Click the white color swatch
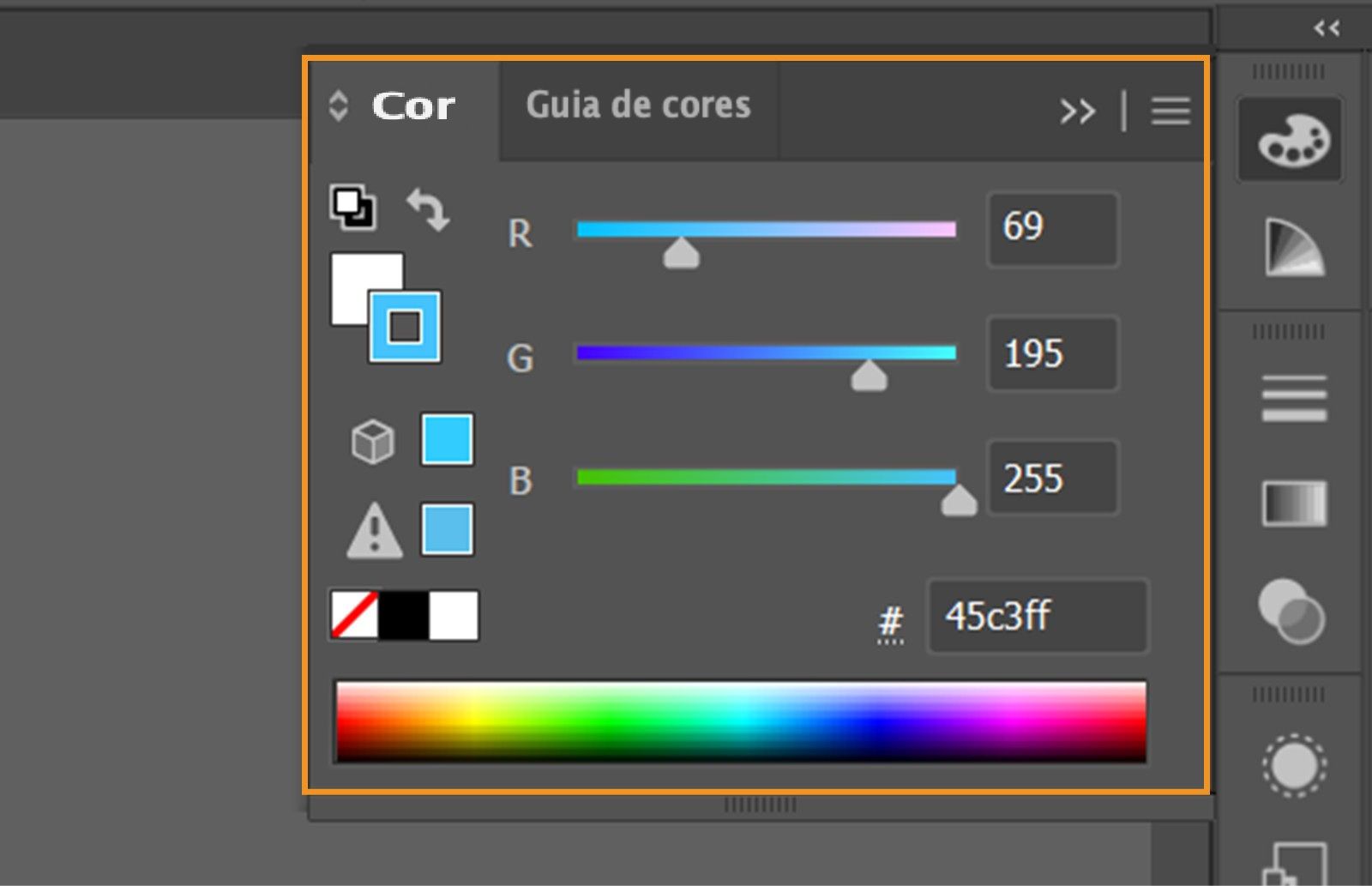Viewport: 1372px width, 886px height. click(454, 613)
